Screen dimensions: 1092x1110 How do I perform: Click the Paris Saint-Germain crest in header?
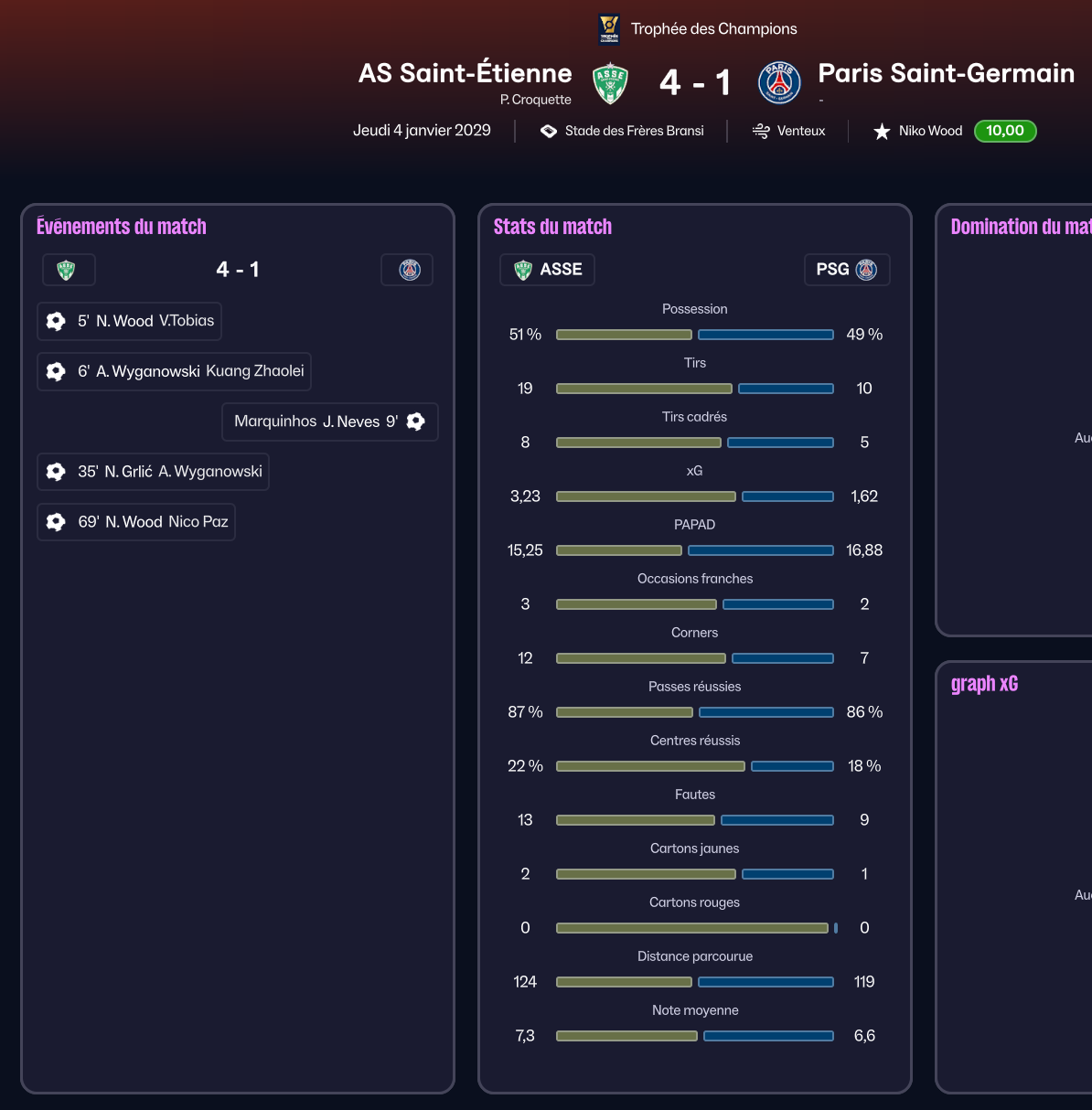[779, 82]
